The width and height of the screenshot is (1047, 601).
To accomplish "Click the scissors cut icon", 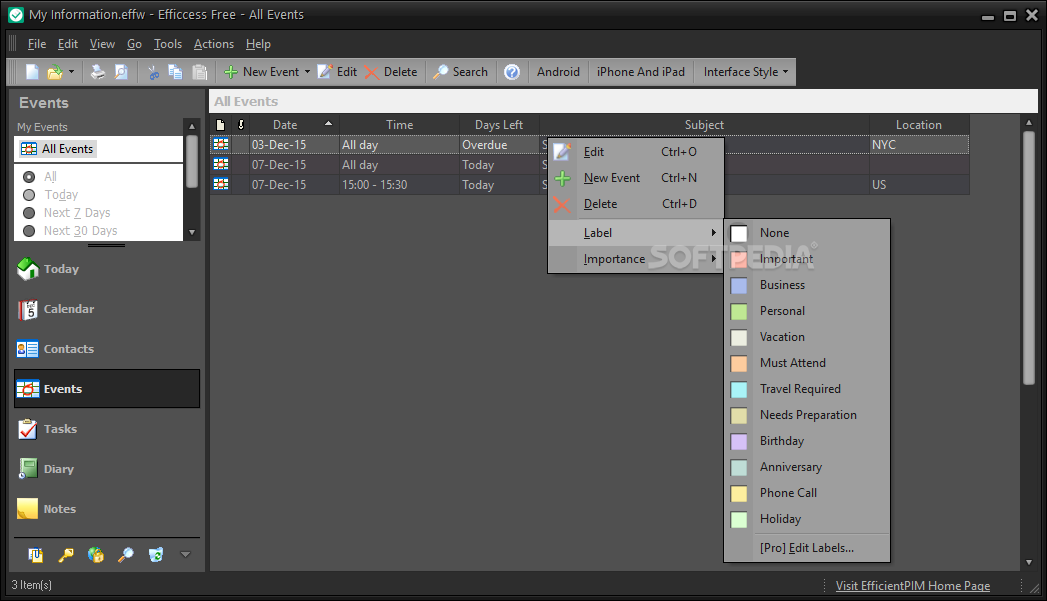I will [154, 72].
